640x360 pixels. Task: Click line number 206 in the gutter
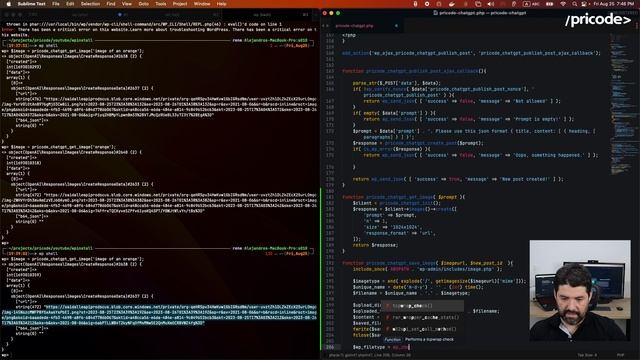point(329,347)
